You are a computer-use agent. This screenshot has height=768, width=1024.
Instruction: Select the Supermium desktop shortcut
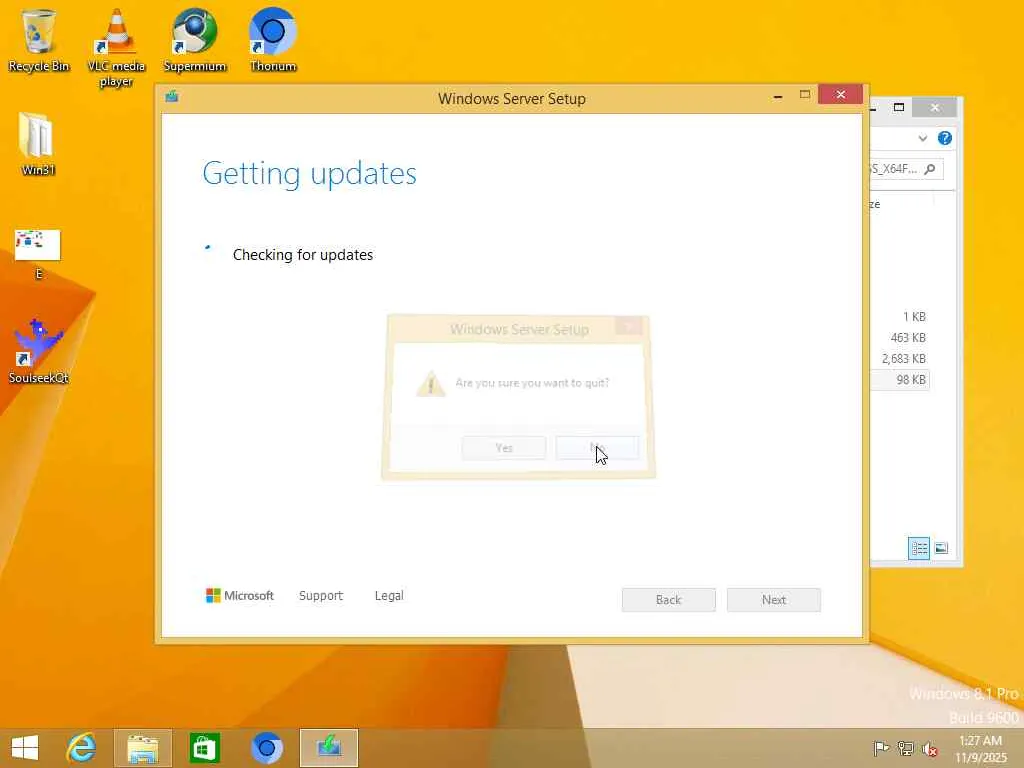pos(195,40)
